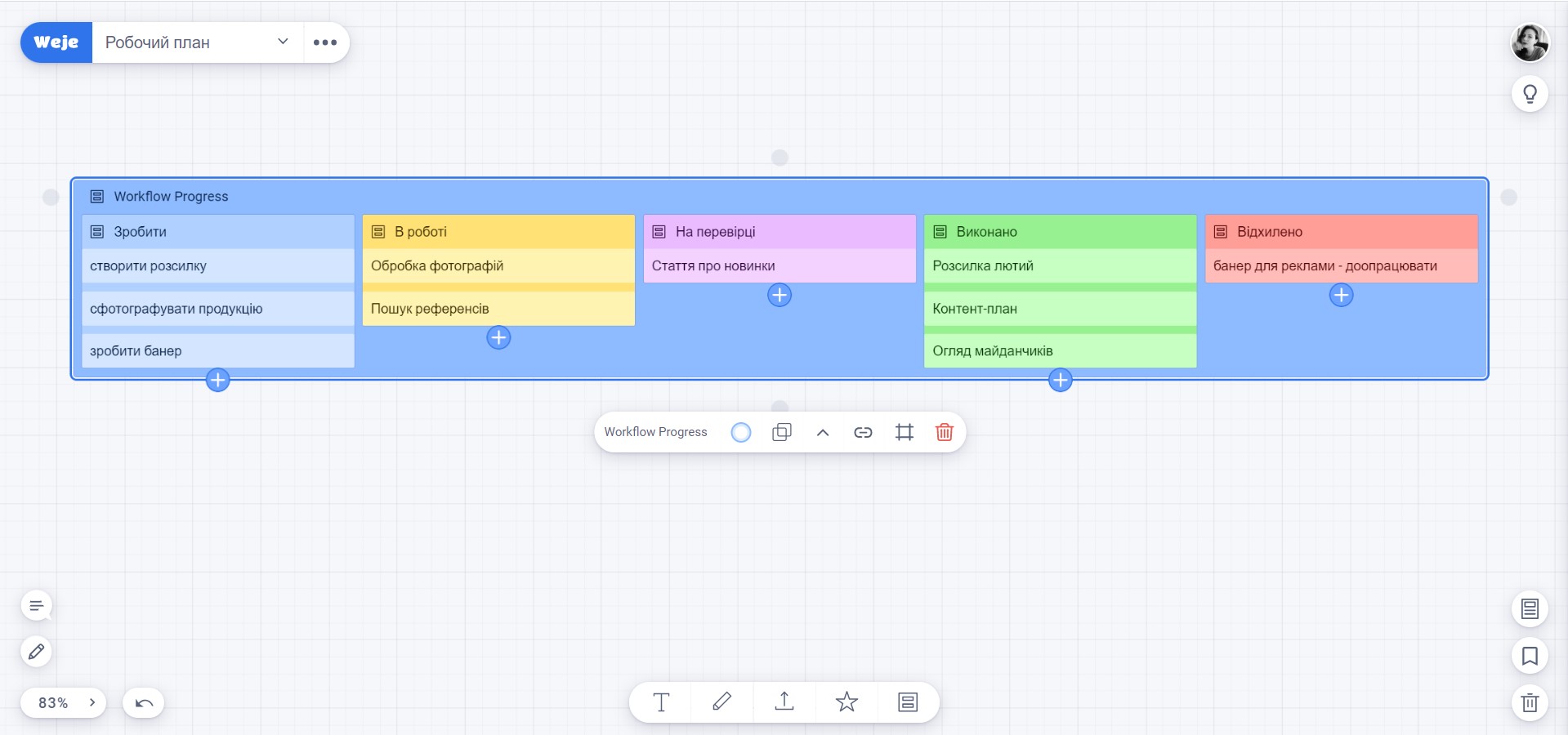
Task: Click the undo arrow button
Action: coord(144,703)
